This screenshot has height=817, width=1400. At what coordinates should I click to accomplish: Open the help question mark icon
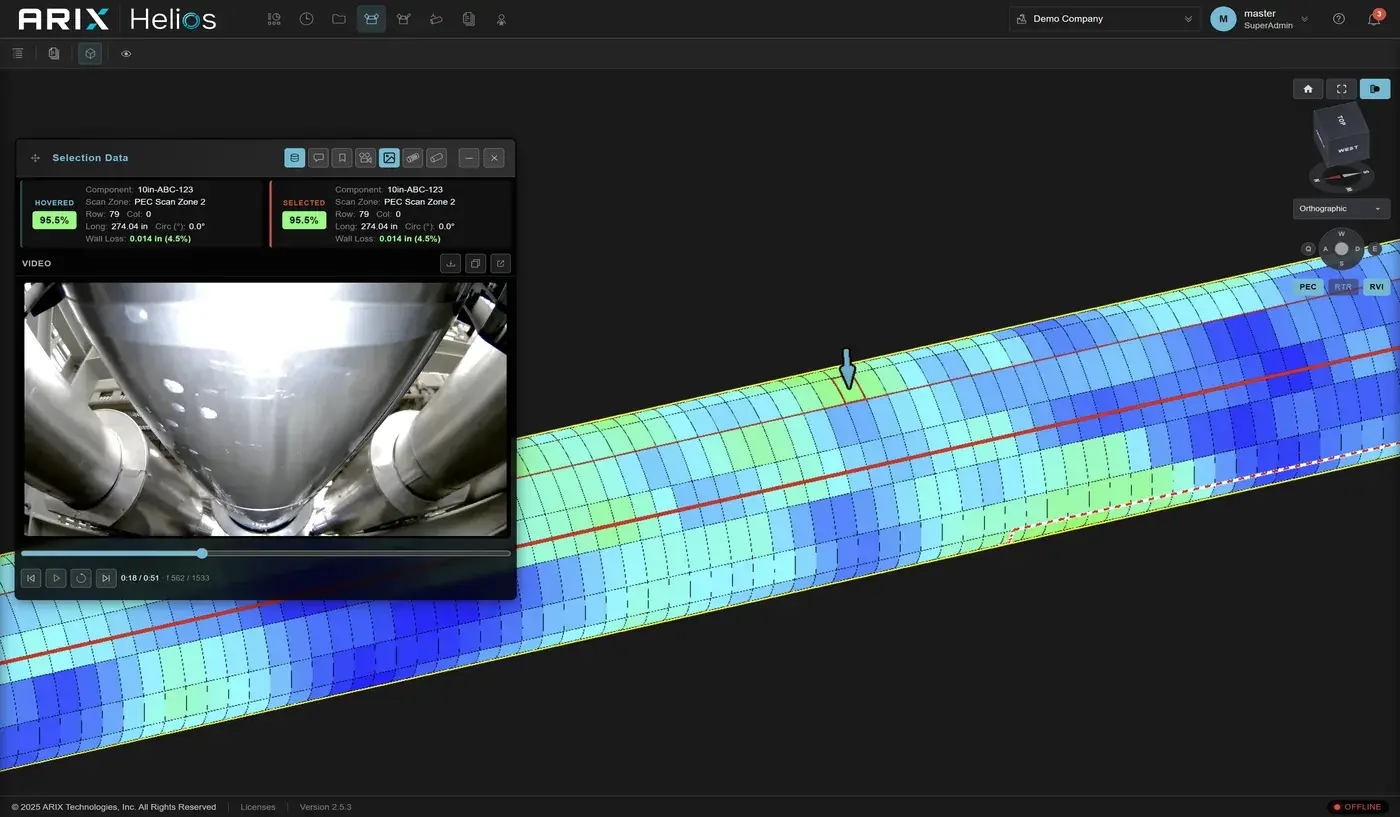[1339, 19]
